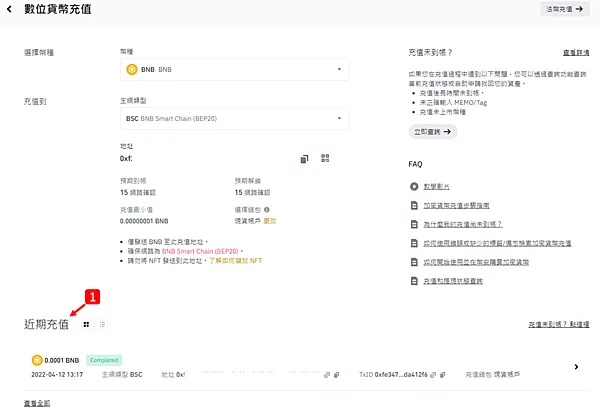The height and width of the screenshot is (415, 600).
Task: Open 查看詳情 link beside 充值未到帳
Action: click(x=576, y=53)
